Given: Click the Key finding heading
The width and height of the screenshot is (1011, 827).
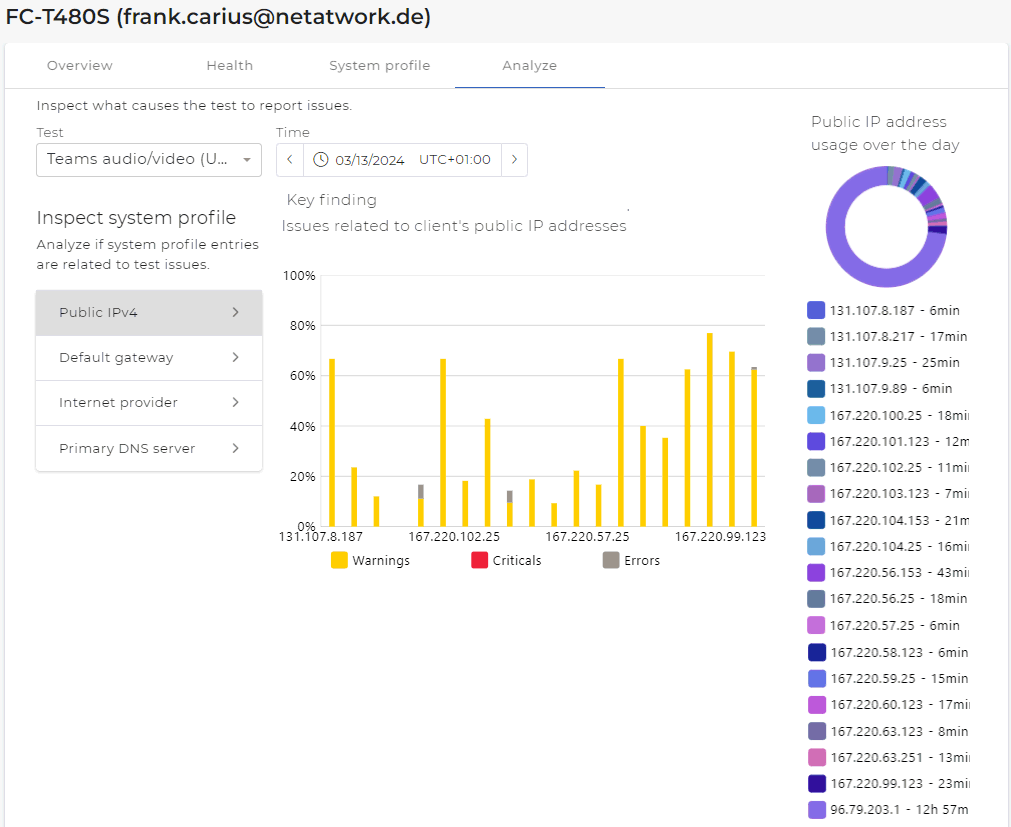Looking at the screenshot, I should tap(331, 200).
